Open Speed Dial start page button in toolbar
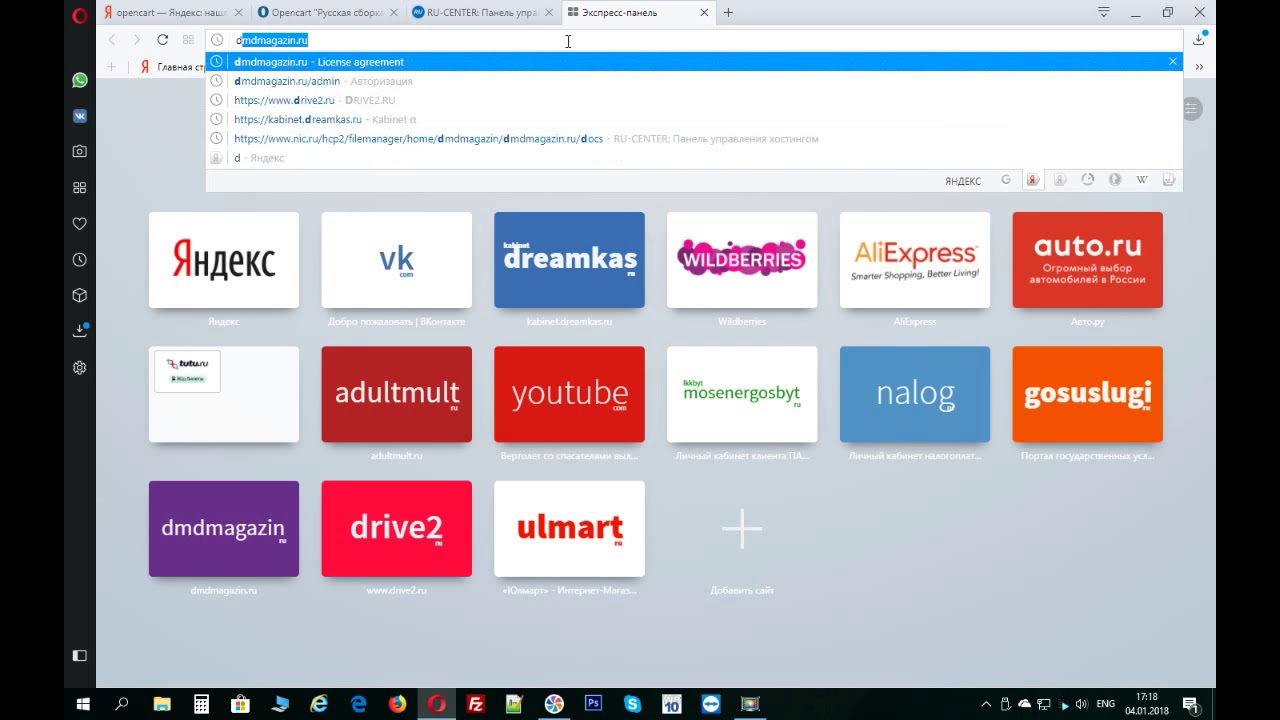The image size is (1280, 720). click(x=188, y=40)
